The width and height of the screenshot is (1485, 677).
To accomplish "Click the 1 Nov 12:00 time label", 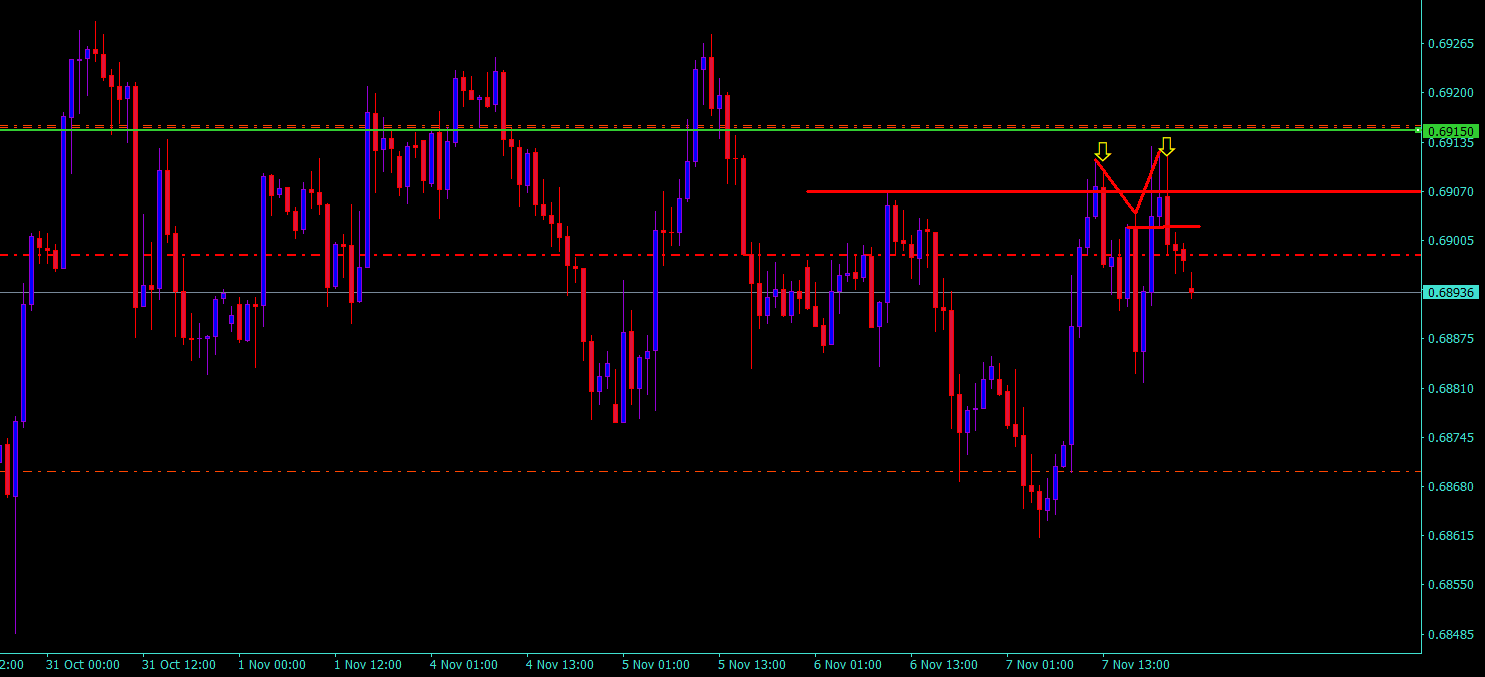I will click(x=368, y=665).
